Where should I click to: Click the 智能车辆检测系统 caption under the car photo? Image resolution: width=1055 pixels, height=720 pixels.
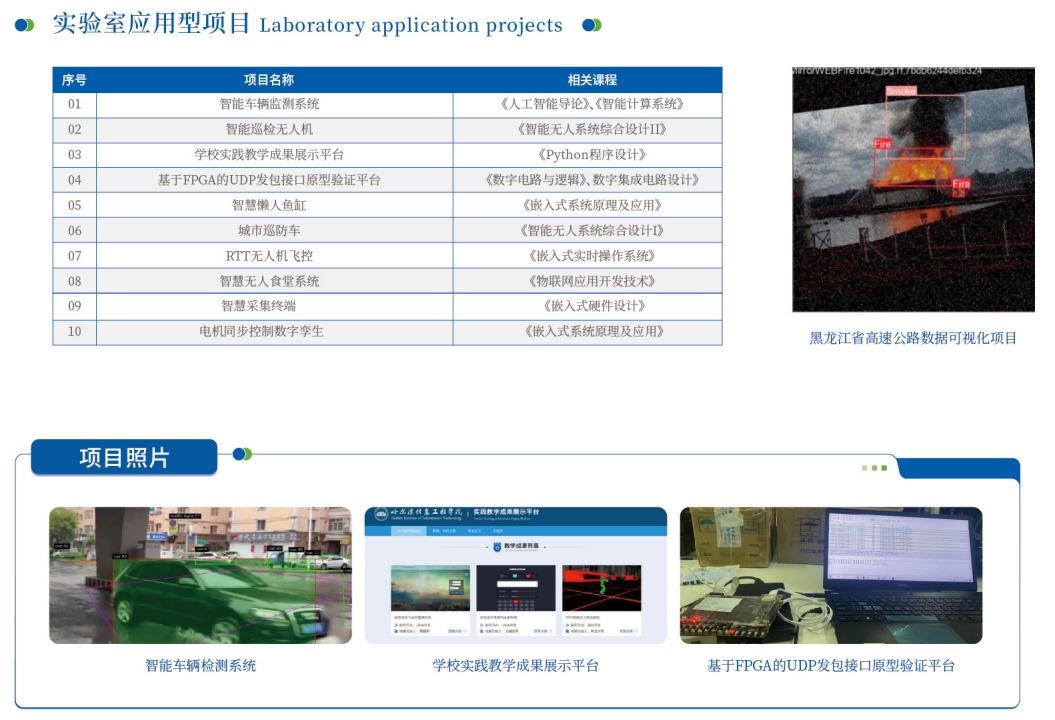click(x=200, y=665)
